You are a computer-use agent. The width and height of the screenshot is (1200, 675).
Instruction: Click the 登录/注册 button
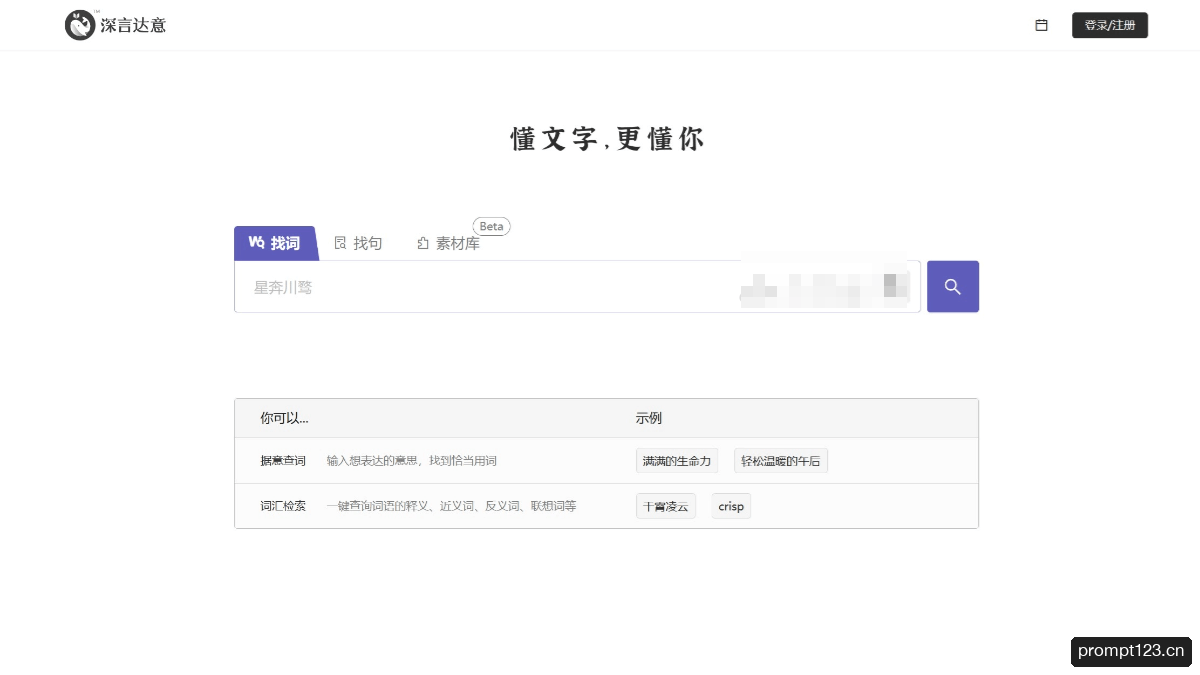click(1110, 25)
